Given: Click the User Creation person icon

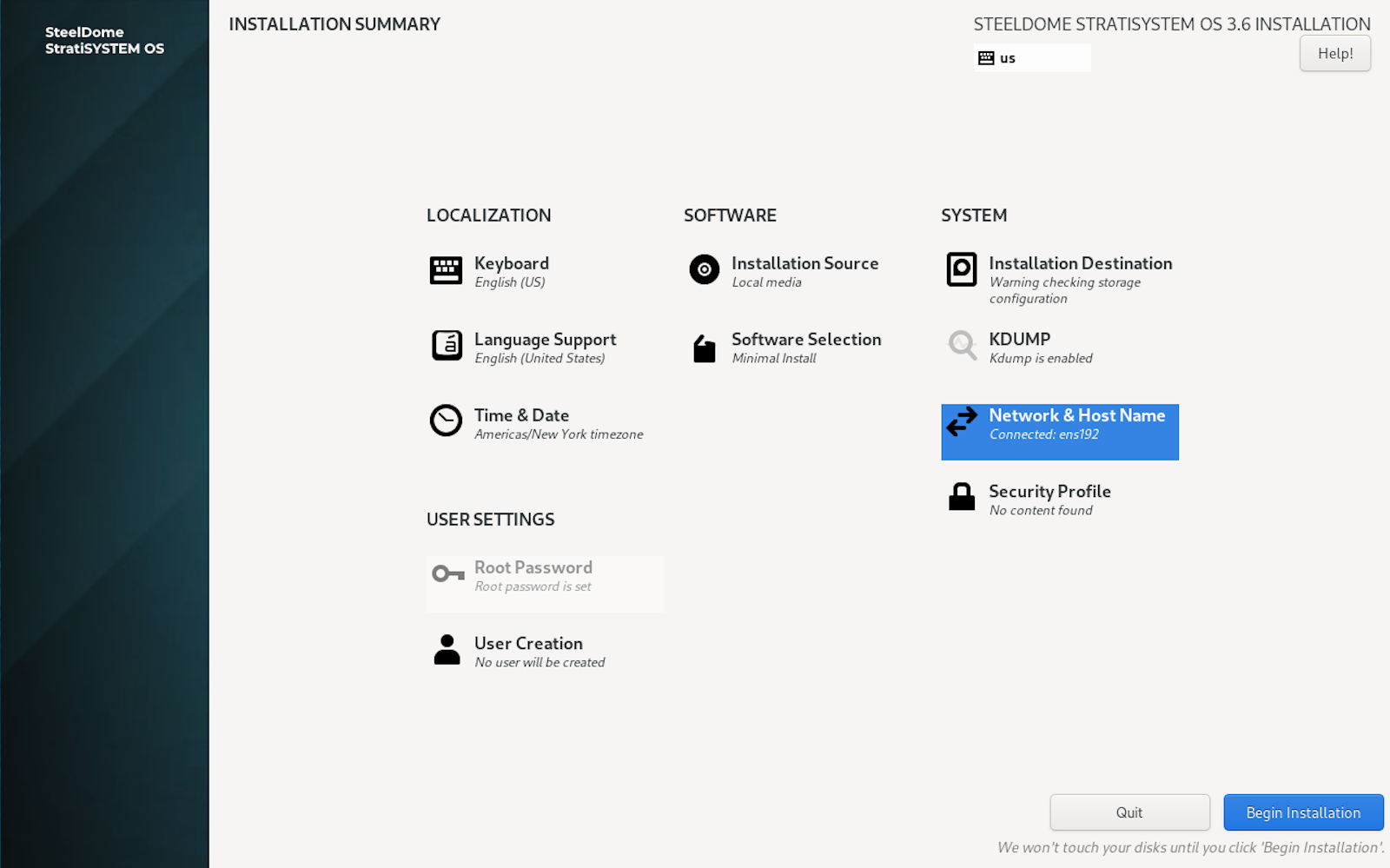Looking at the screenshot, I should pyautogui.click(x=447, y=650).
